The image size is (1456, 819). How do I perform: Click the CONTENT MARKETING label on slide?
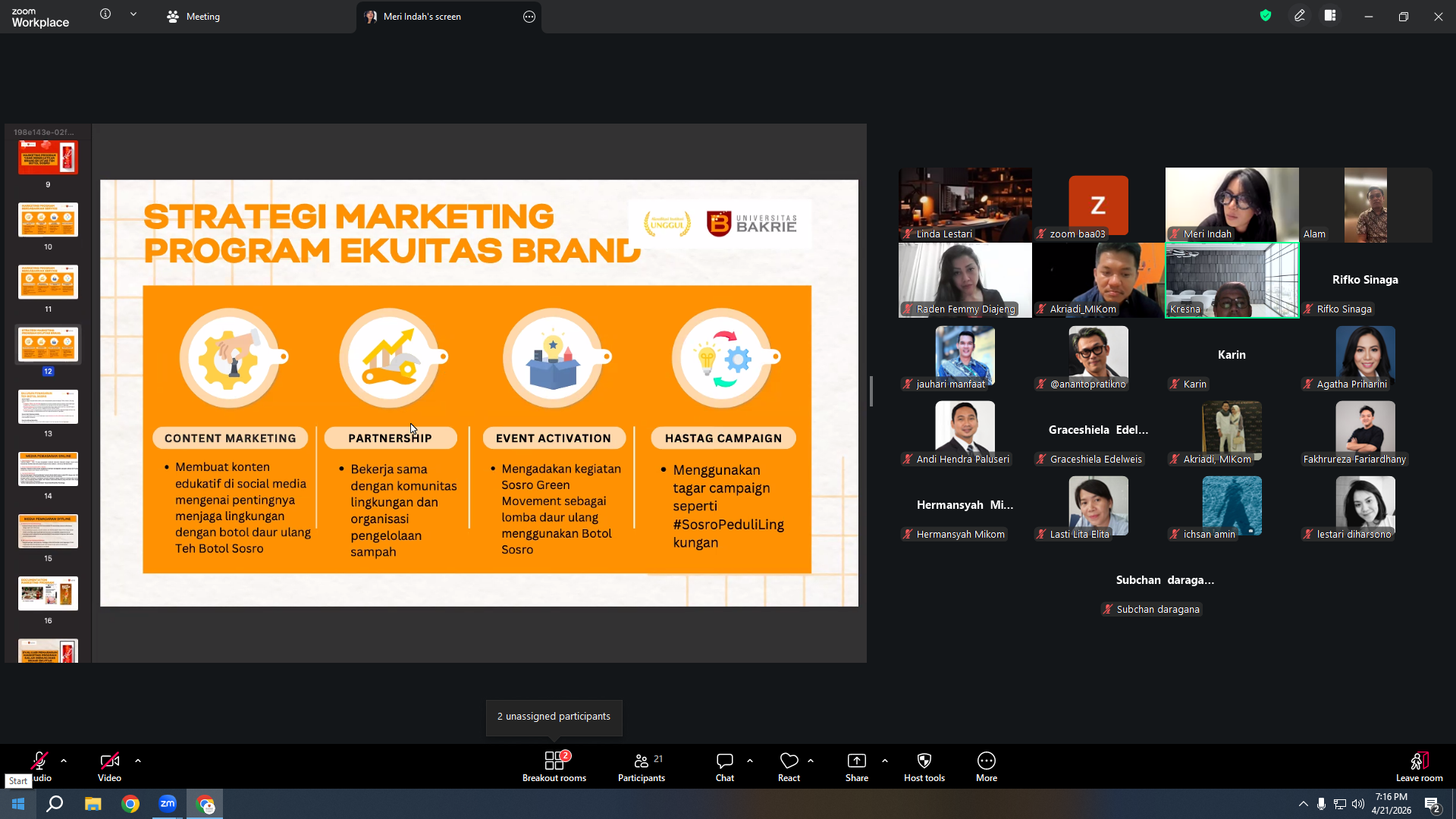[231, 438]
